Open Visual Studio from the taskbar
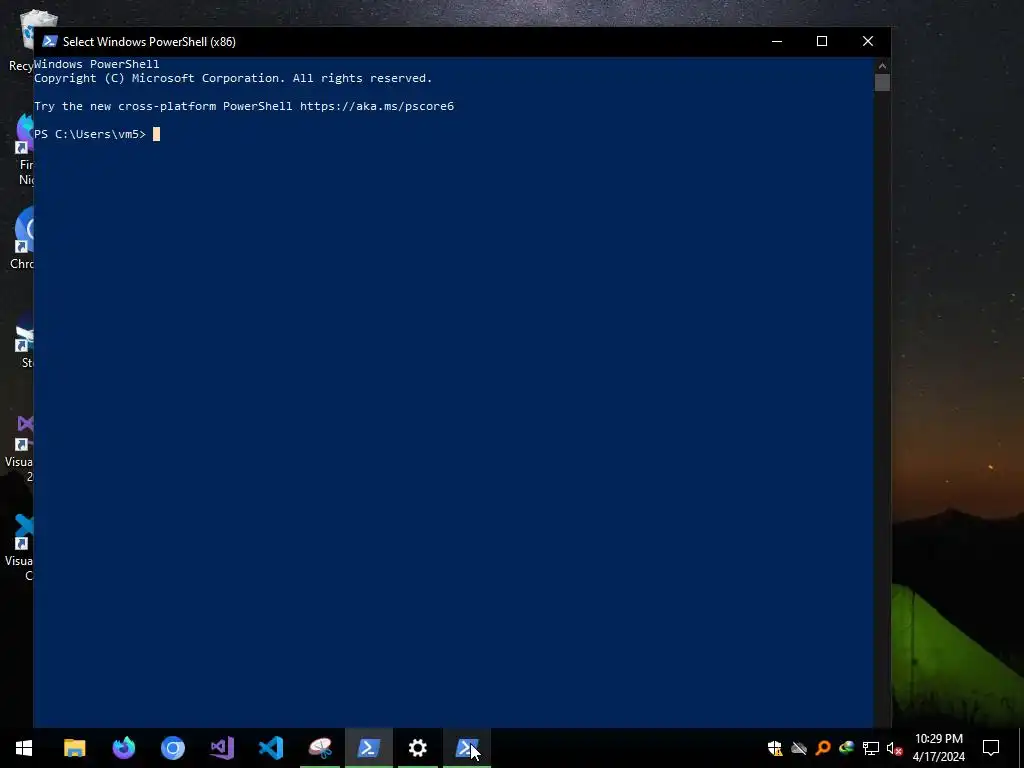The image size is (1024, 768). click(222, 748)
